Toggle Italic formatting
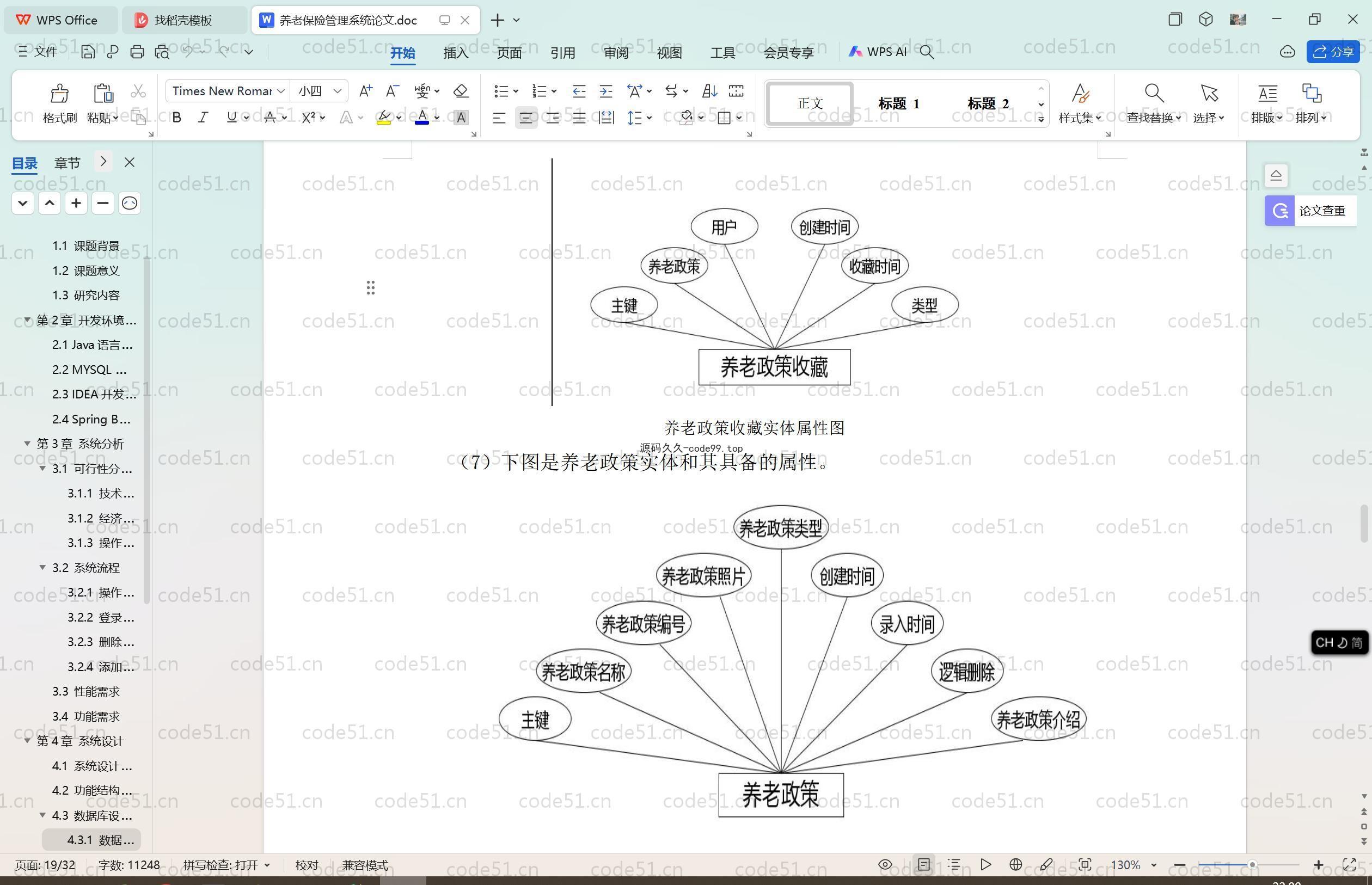 point(203,118)
